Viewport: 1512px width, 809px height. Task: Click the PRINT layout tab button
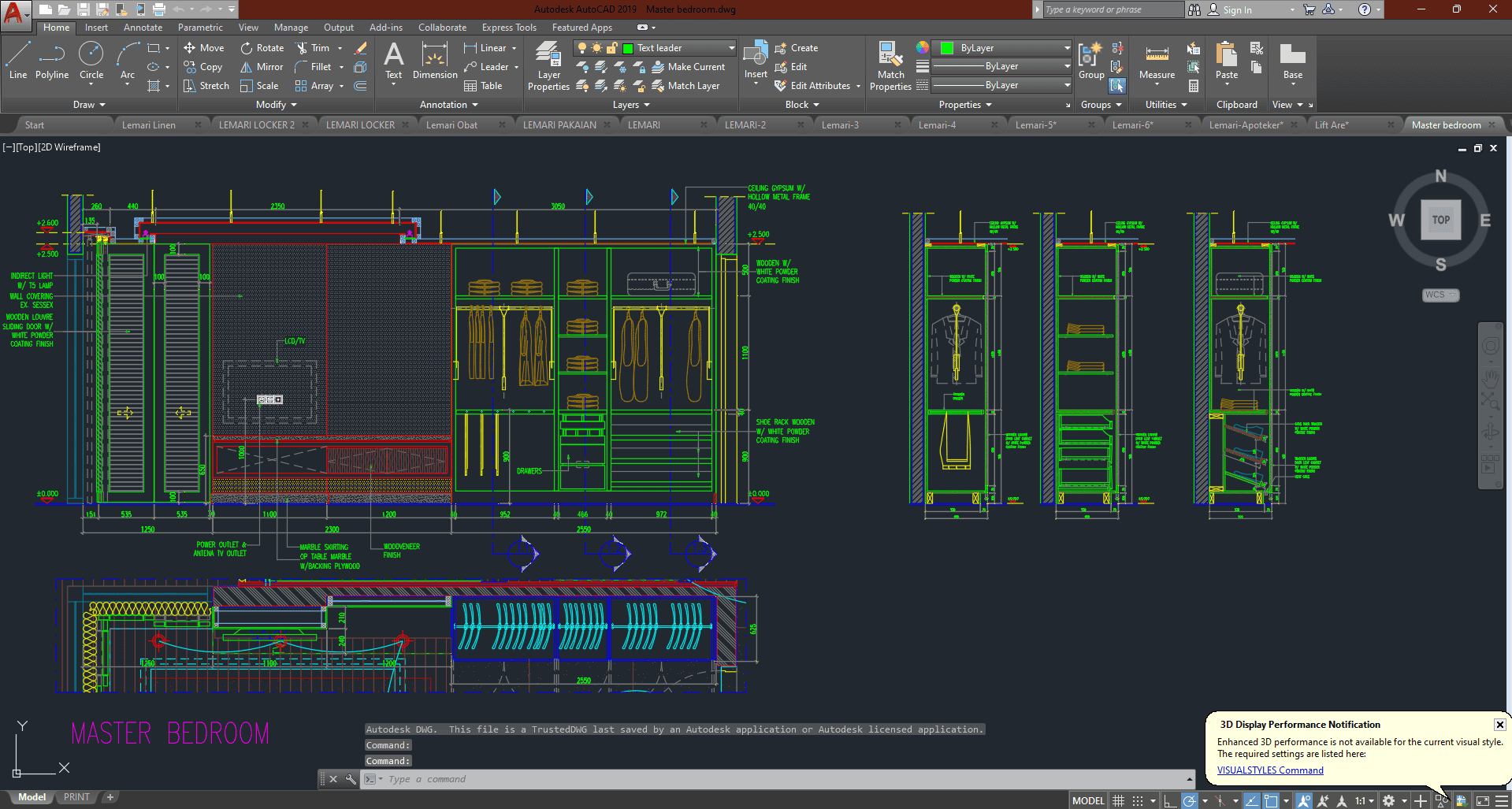tap(76, 797)
